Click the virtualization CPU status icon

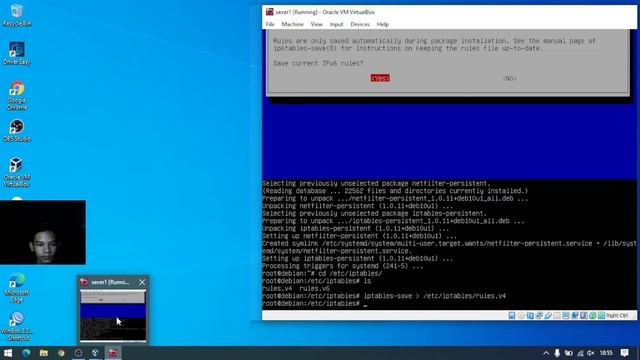(584, 316)
